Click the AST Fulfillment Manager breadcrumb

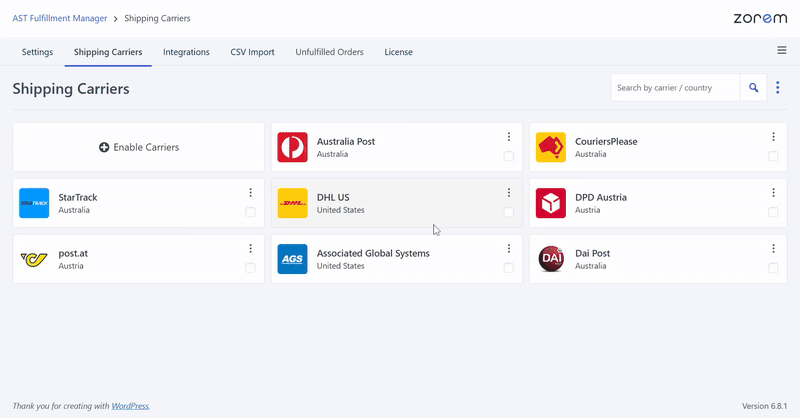pos(59,18)
